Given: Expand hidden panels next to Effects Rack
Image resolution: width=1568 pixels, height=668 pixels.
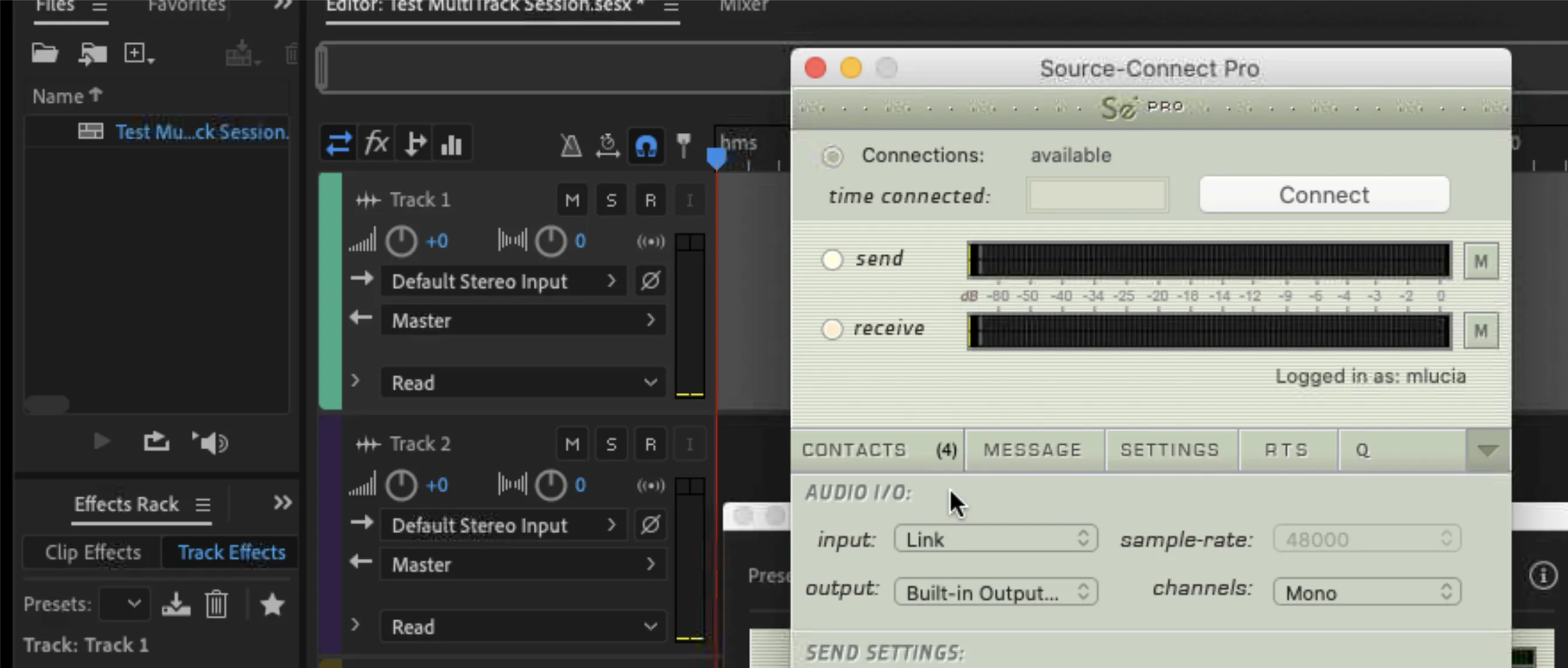Looking at the screenshot, I should 282,502.
